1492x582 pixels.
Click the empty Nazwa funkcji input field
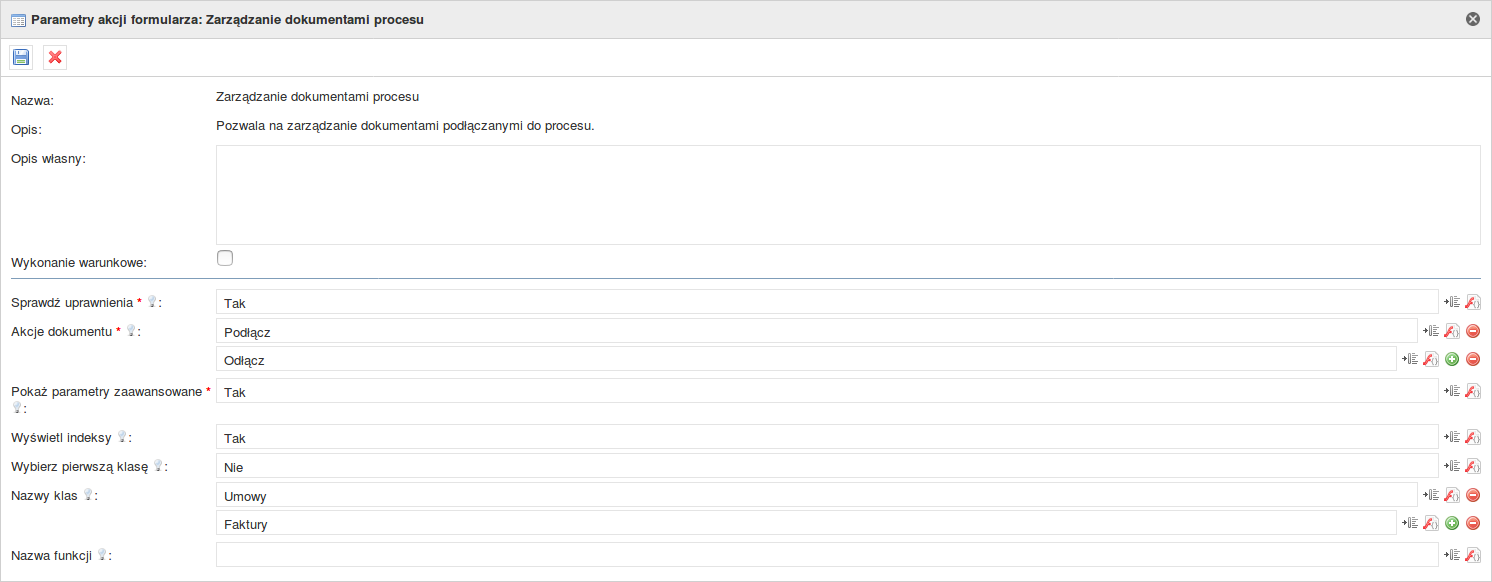coord(827,555)
